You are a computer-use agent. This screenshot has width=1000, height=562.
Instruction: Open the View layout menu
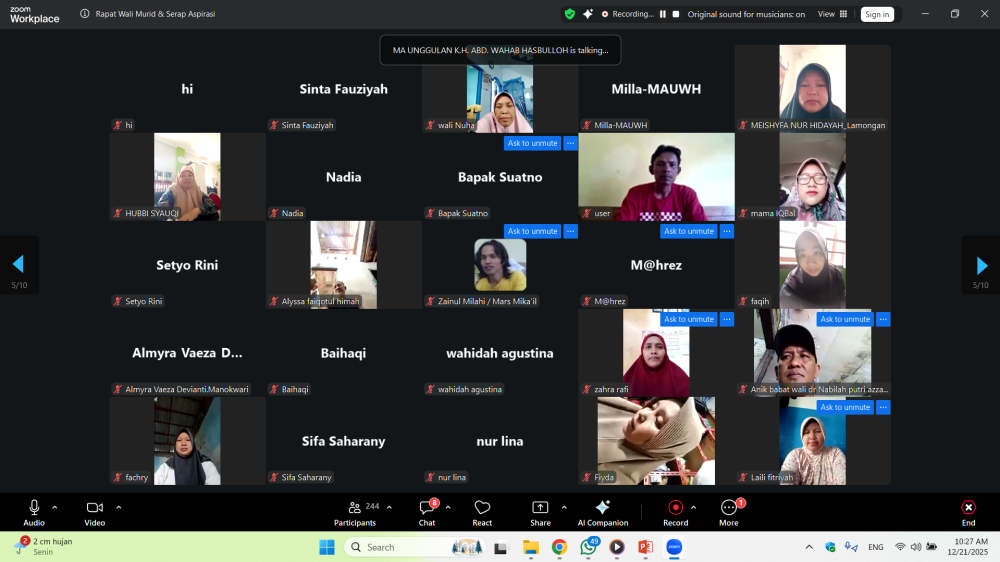pyautogui.click(x=832, y=14)
